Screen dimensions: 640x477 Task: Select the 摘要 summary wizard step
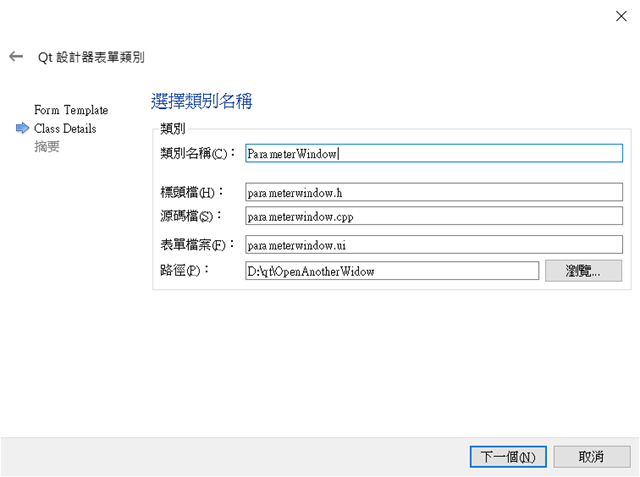coord(47,146)
